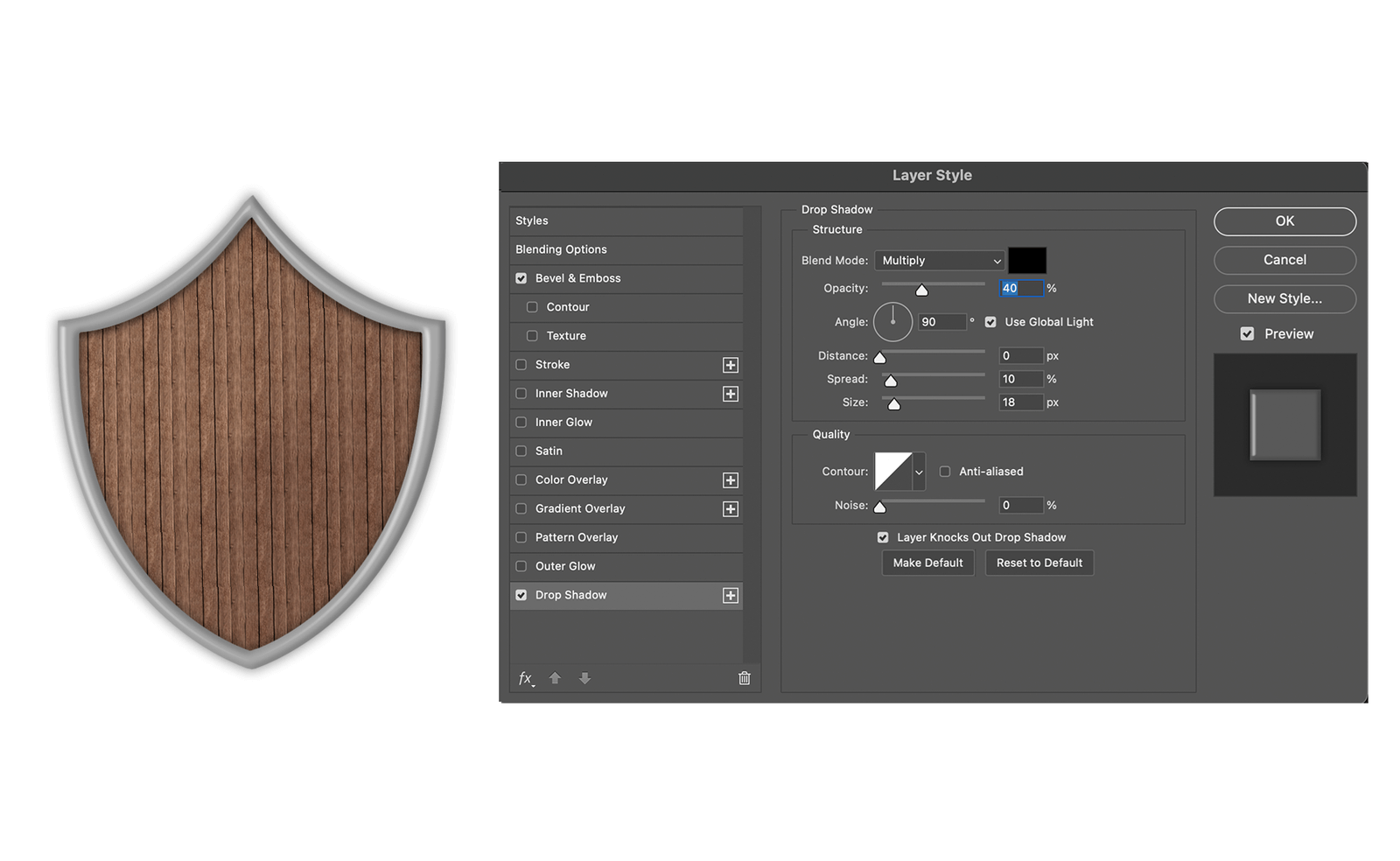Add another Gradient Overlay with plus icon
Viewport: 1400px width, 861px height.
click(731, 509)
